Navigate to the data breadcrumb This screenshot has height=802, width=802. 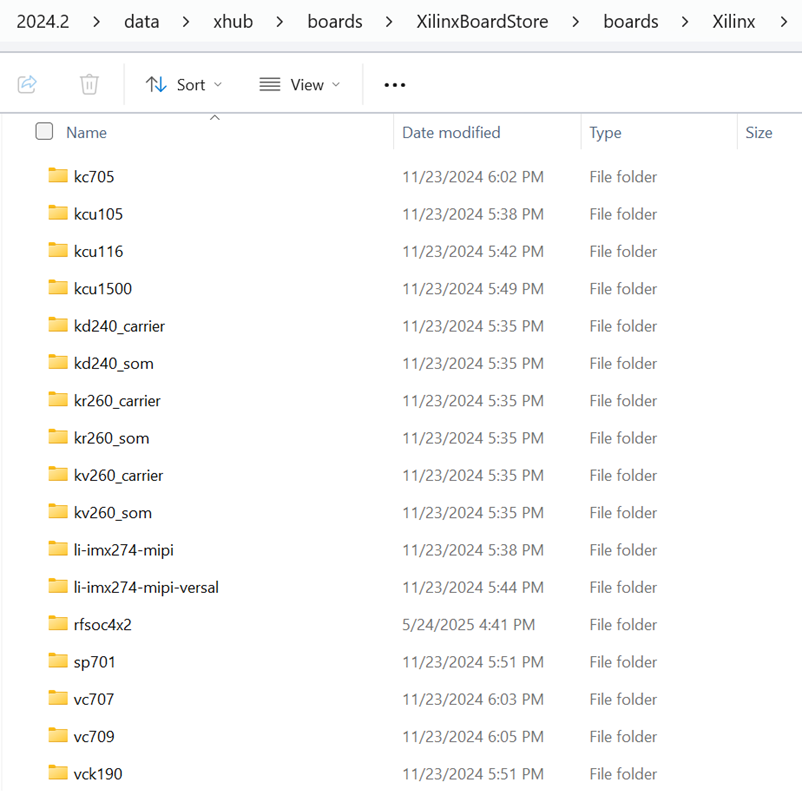click(x=142, y=22)
